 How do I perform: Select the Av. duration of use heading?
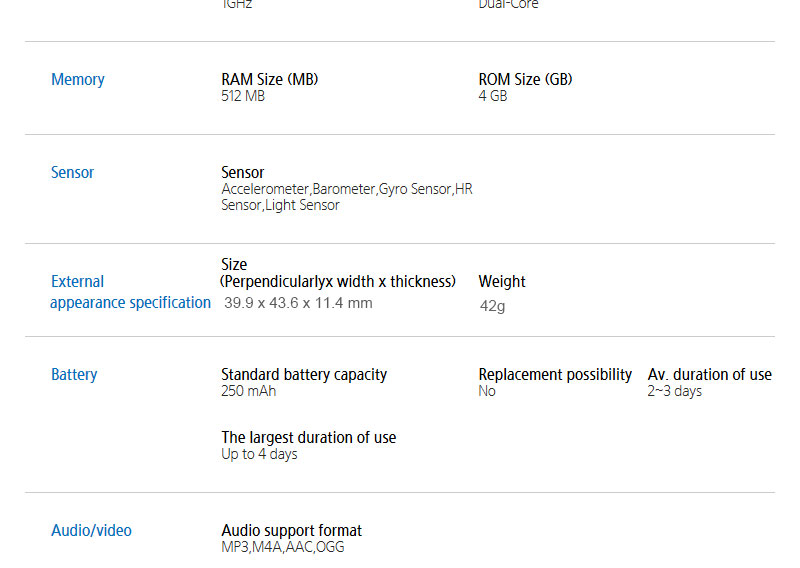pyautogui.click(x=710, y=375)
